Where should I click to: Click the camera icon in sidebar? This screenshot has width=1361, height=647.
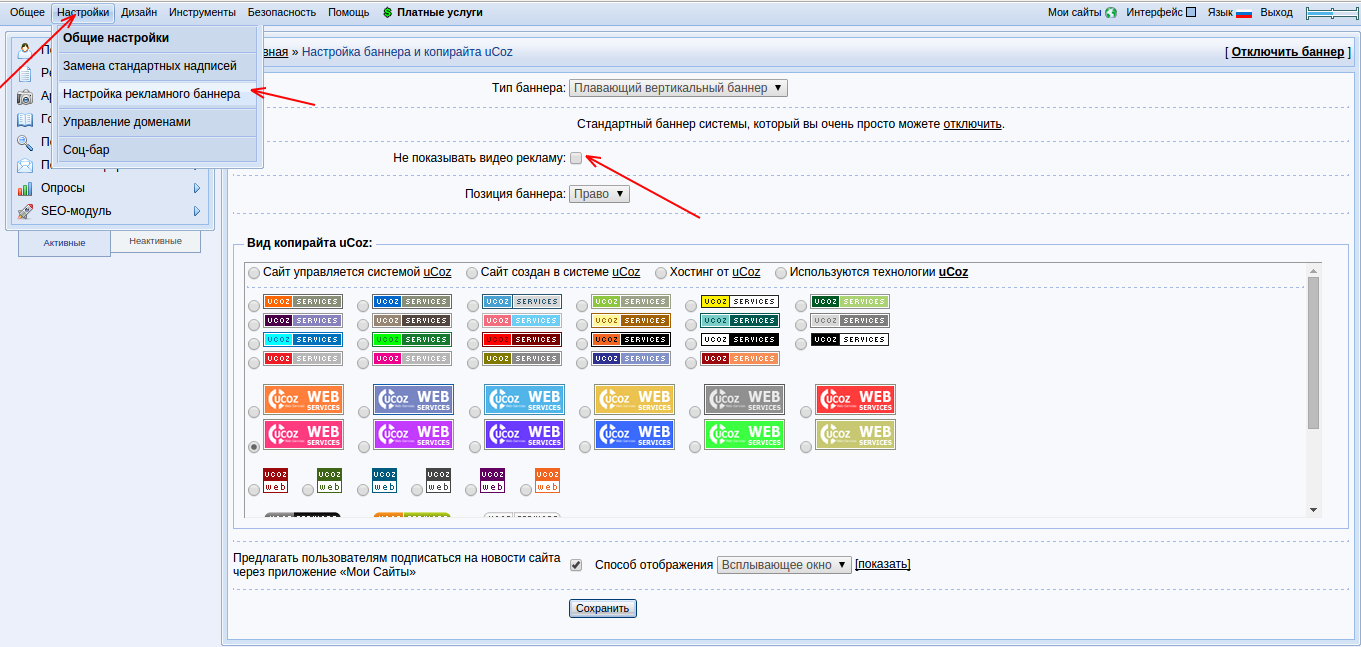pos(25,97)
